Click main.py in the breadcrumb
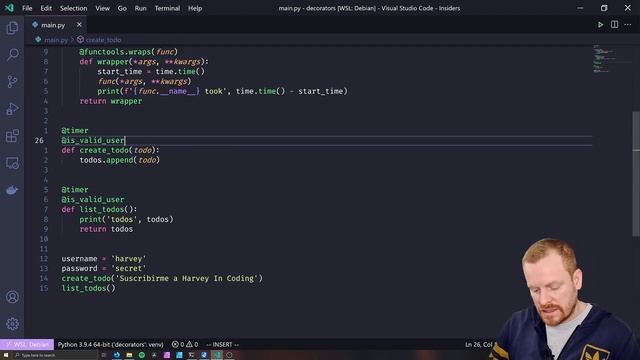The width and height of the screenshot is (640, 360). point(56,40)
